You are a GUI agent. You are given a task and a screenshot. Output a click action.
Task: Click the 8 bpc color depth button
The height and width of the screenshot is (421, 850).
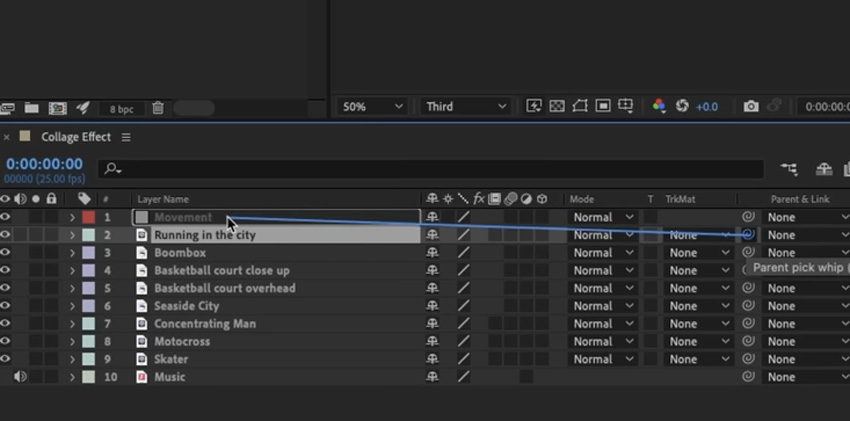coord(121,109)
